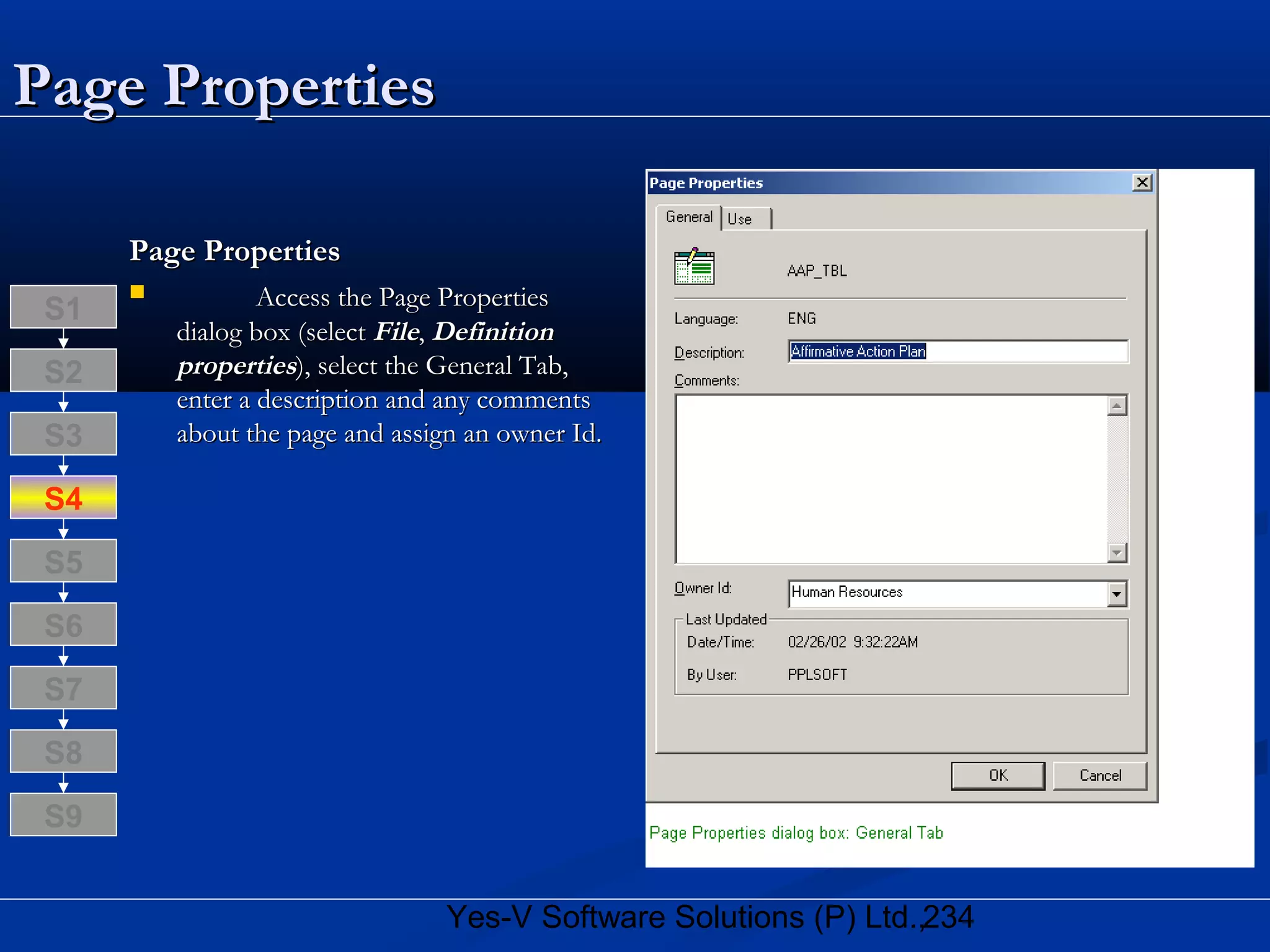The image size is (1270, 952).
Task: Close the Page Properties dialog with X
Action: (x=1142, y=182)
